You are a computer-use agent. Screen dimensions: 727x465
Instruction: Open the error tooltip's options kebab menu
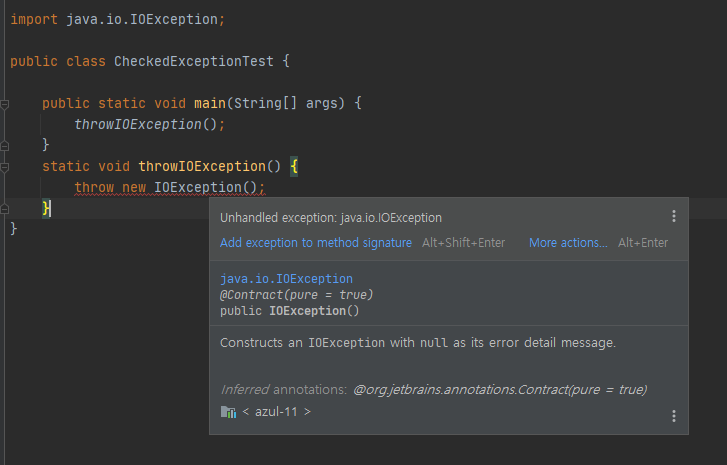point(674,216)
